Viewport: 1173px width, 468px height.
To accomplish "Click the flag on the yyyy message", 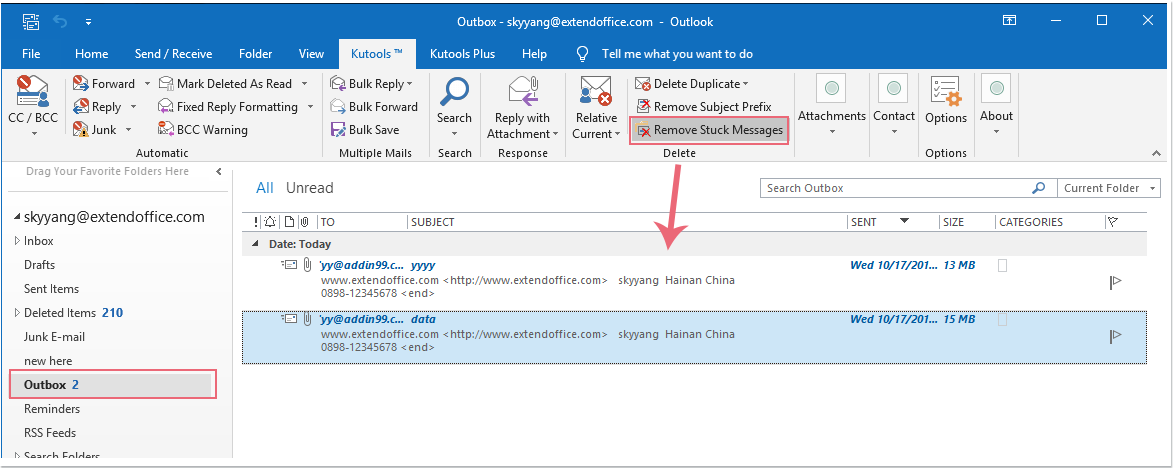I will click(1115, 282).
